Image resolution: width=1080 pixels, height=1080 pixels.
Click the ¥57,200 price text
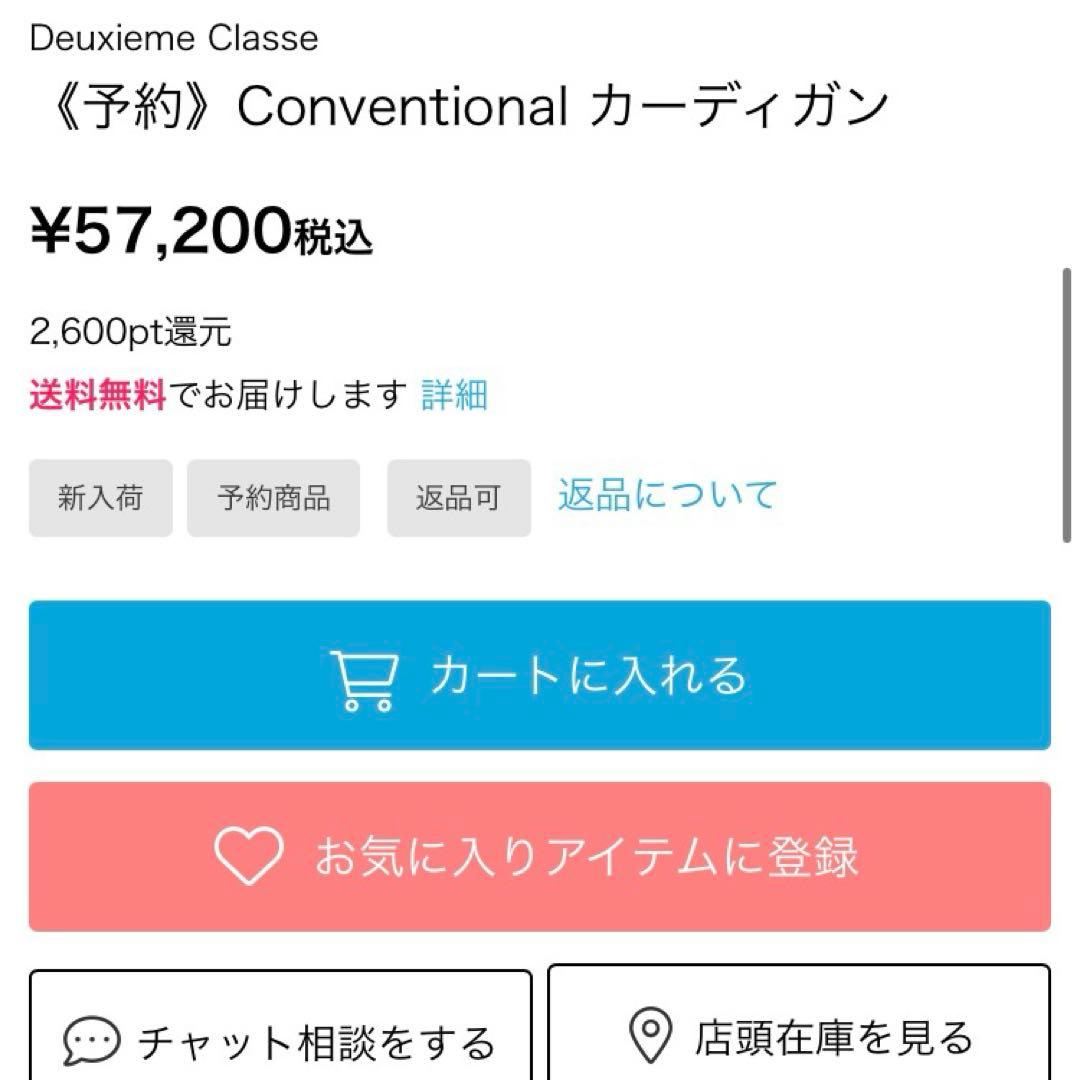coord(162,231)
